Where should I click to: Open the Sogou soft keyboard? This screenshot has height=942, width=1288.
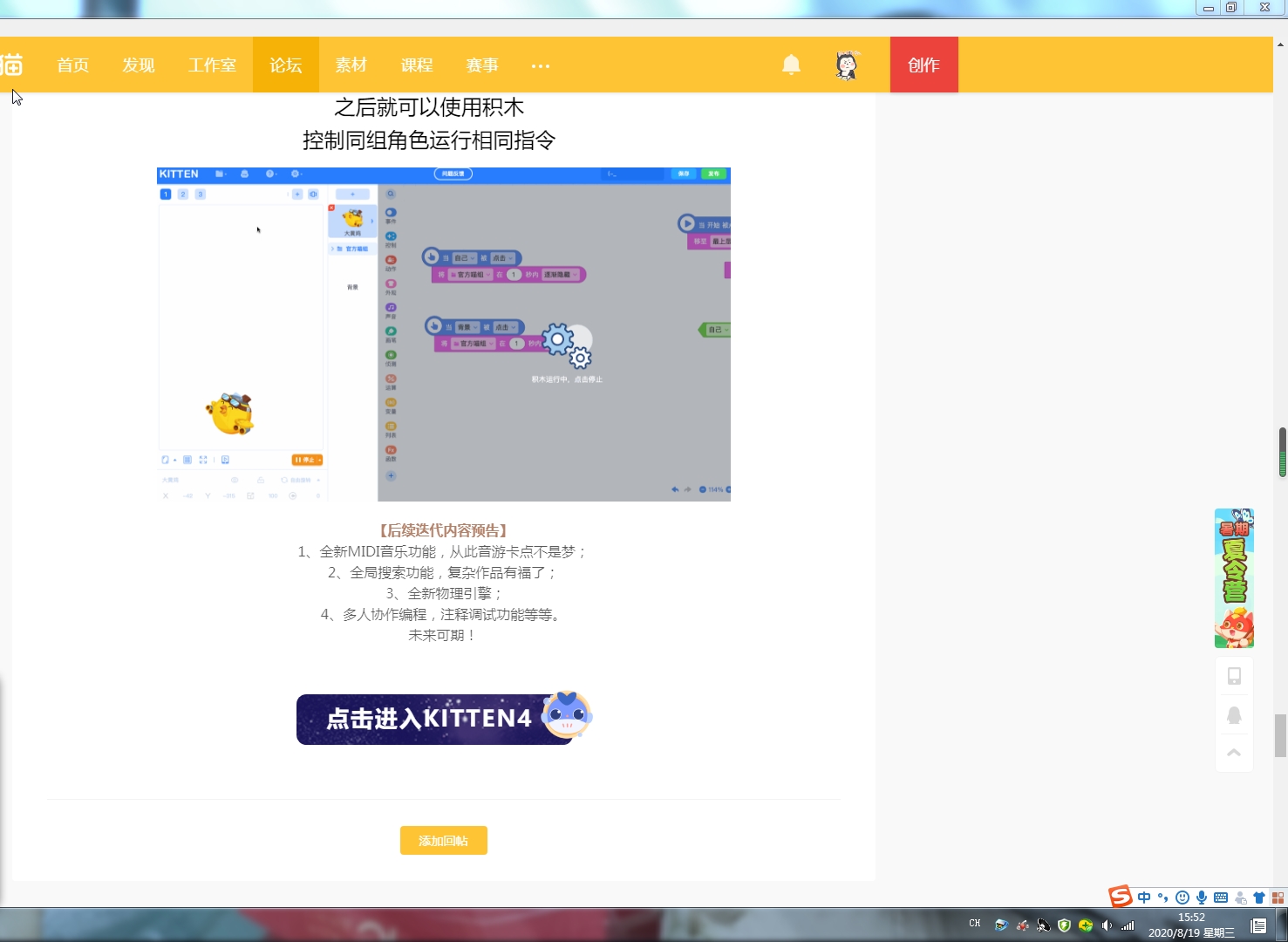tap(1221, 898)
